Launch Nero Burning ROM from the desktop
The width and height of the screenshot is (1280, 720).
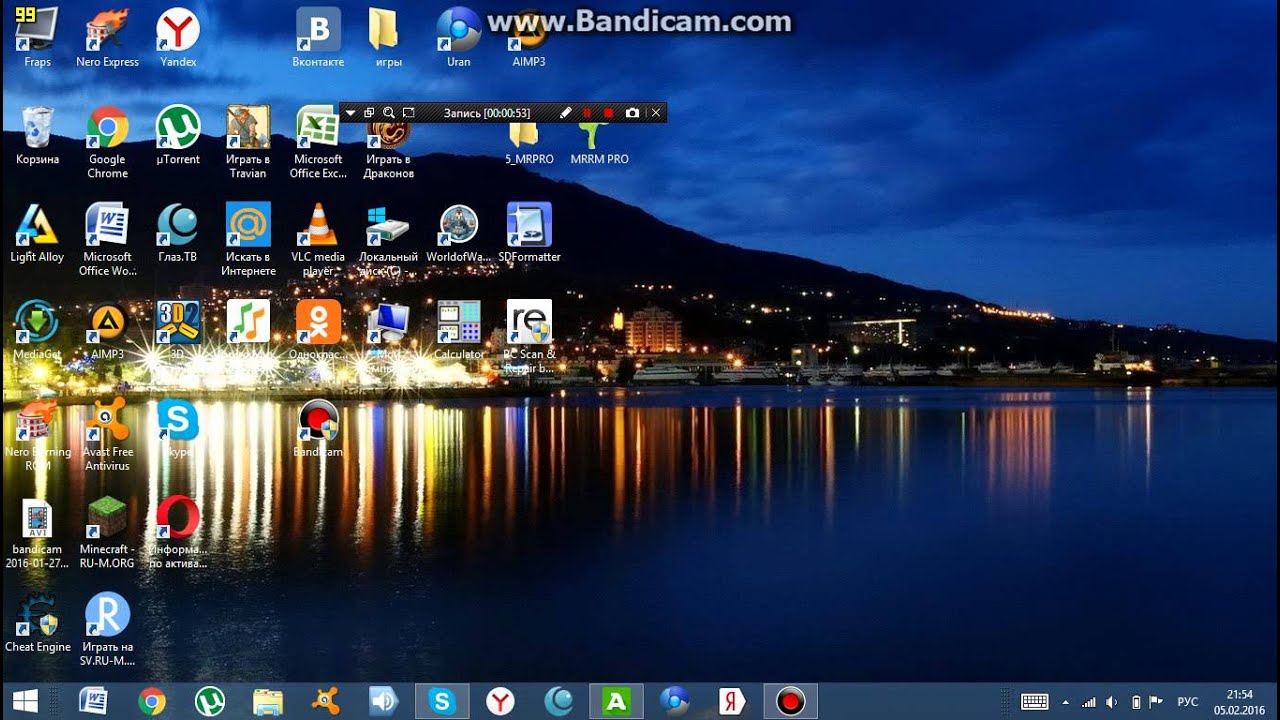(37, 436)
